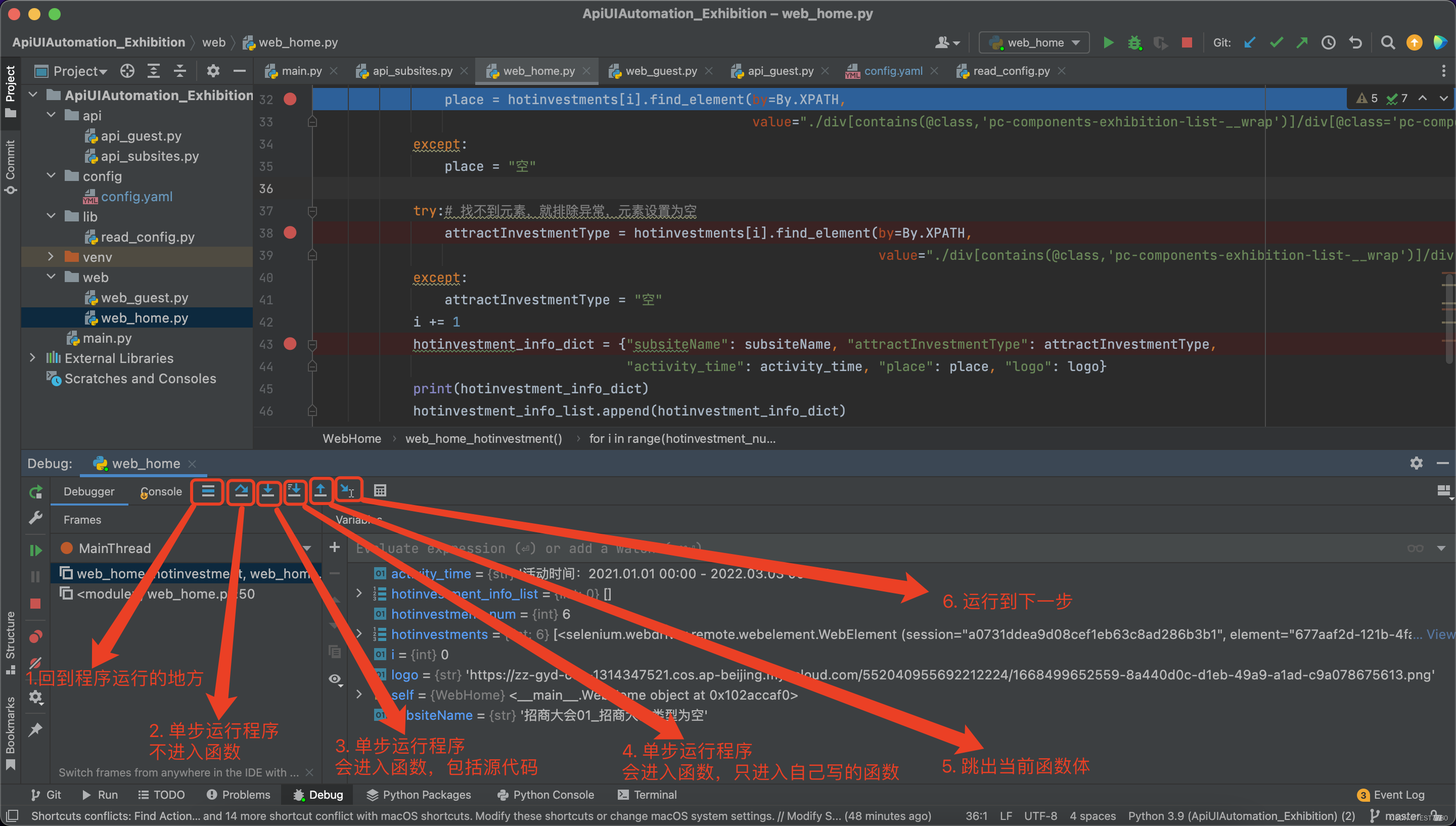Click the Run to Cursor icon

coord(348,491)
